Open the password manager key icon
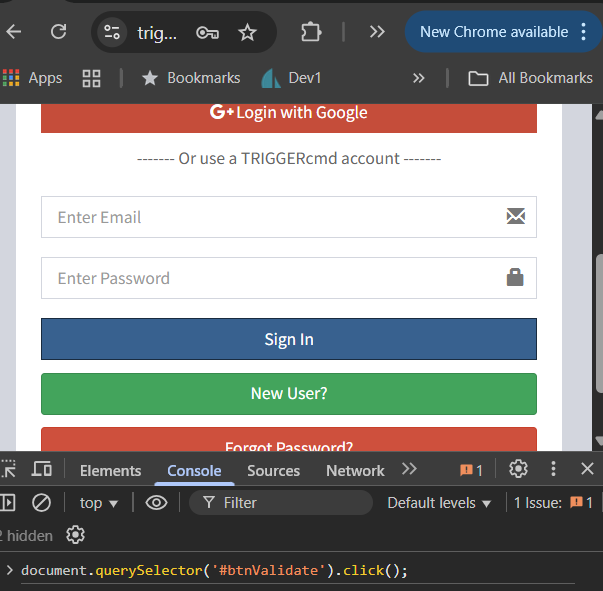Viewport: 603px width, 591px height. click(207, 32)
